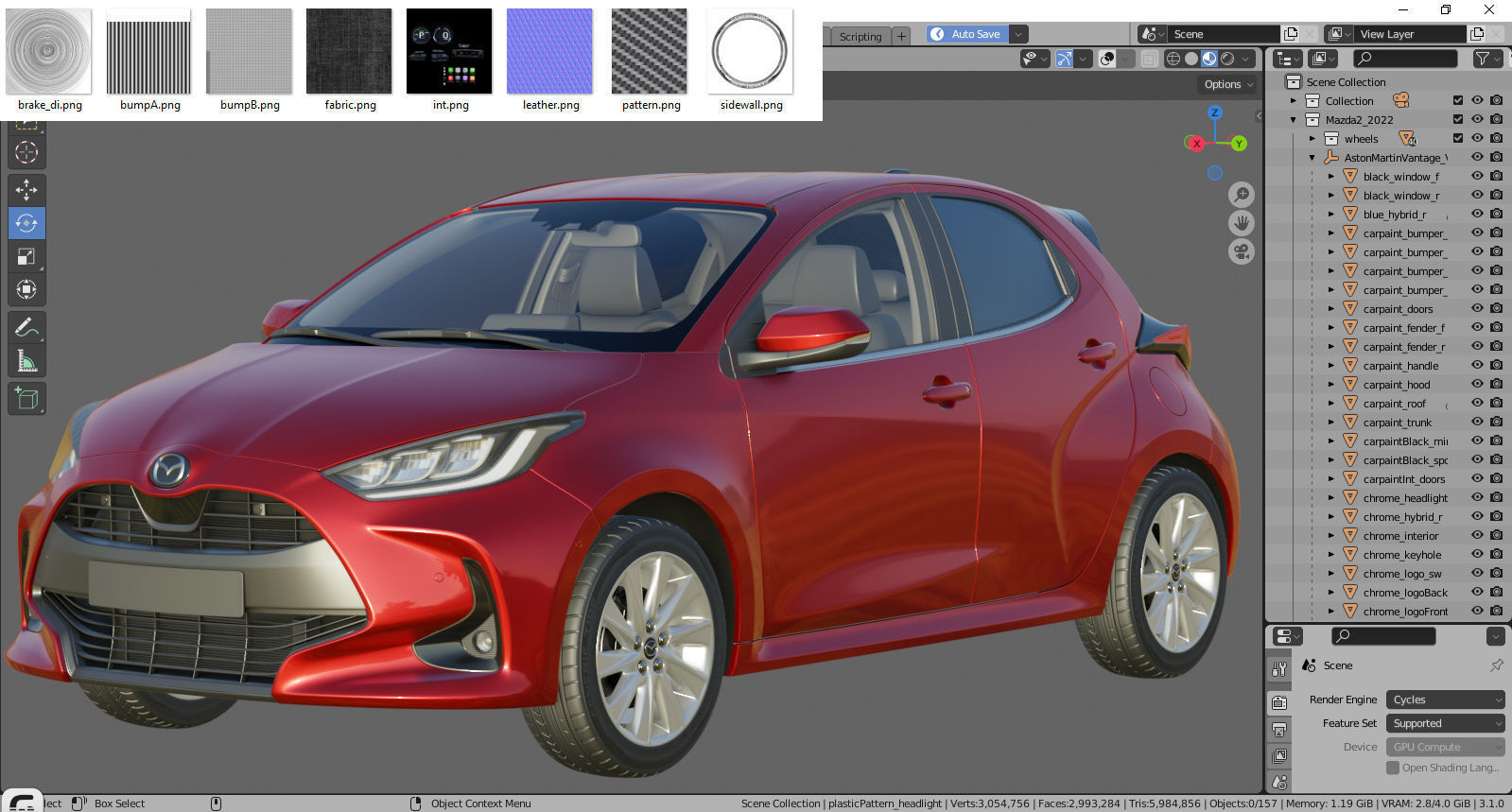Toggle viewport overlays button
The width and height of the screenshot is (1512, 812).
click(x=1107, y=59)
